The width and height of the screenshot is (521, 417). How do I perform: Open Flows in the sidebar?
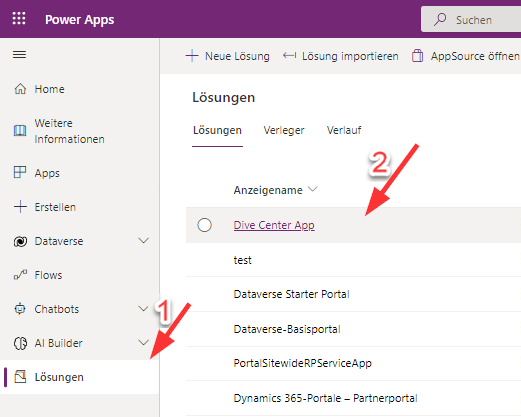pos(79,275)
